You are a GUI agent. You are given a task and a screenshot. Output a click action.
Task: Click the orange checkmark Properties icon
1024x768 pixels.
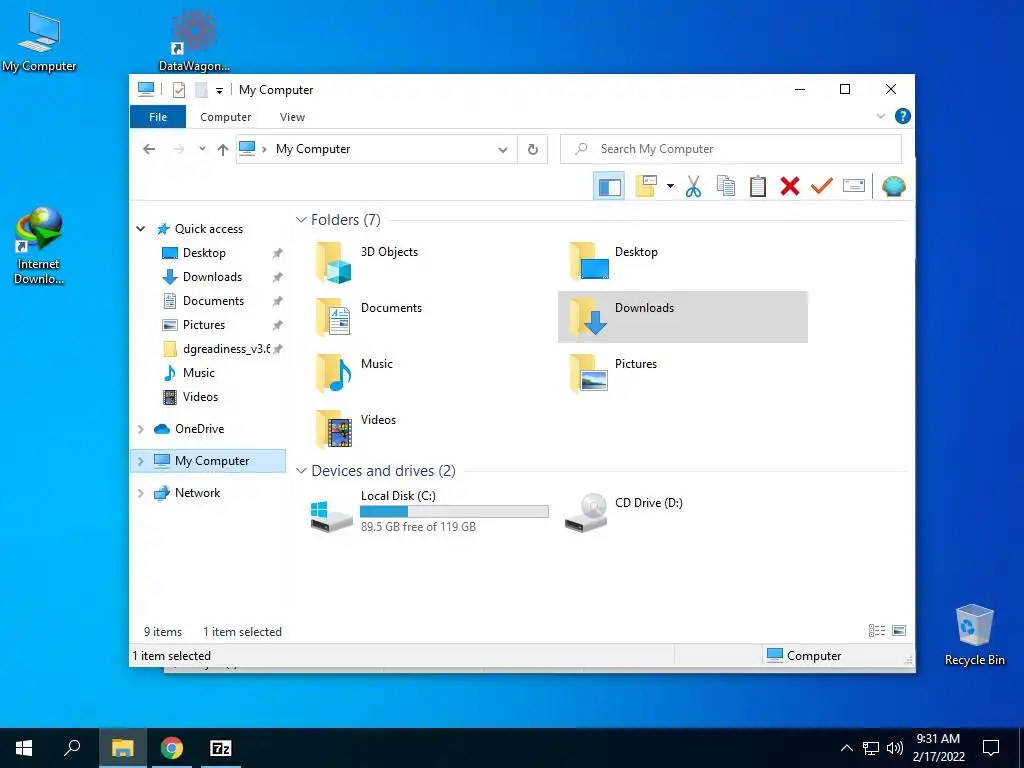click(x=822, y=186)
